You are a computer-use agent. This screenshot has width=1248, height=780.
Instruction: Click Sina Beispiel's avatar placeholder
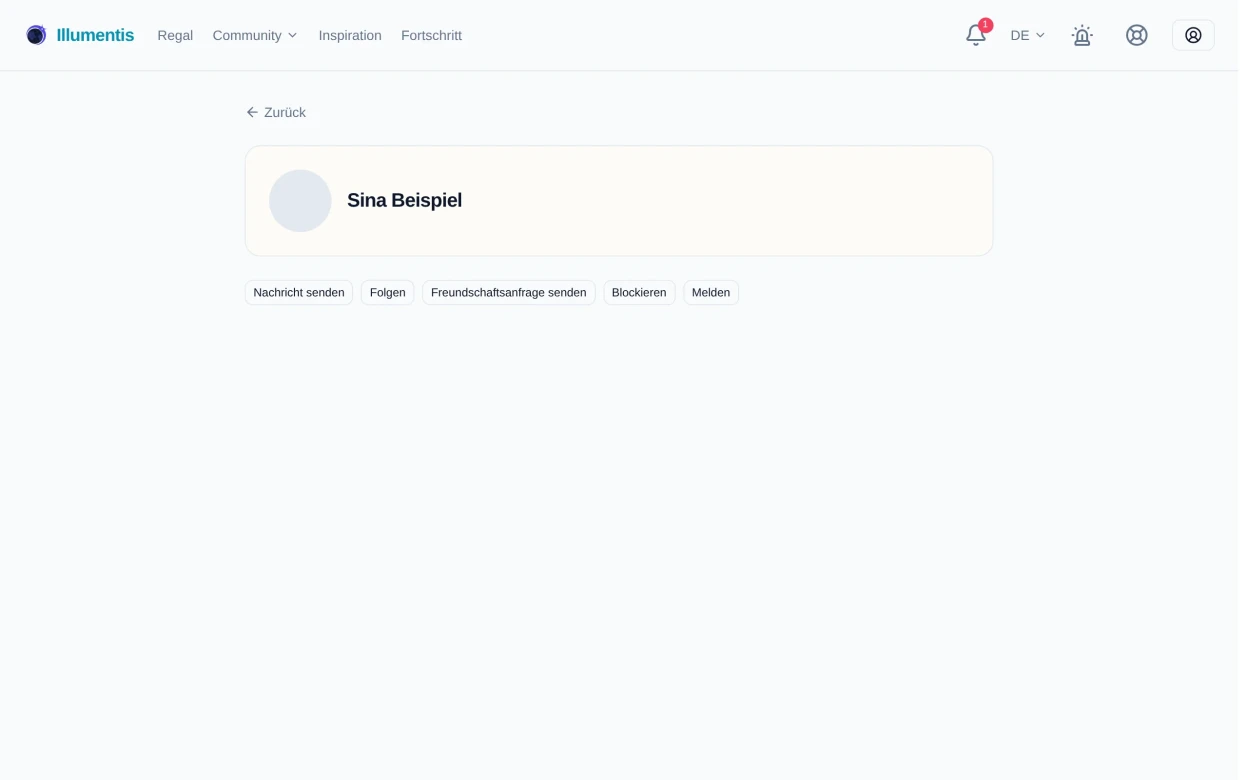pos(300,200)
